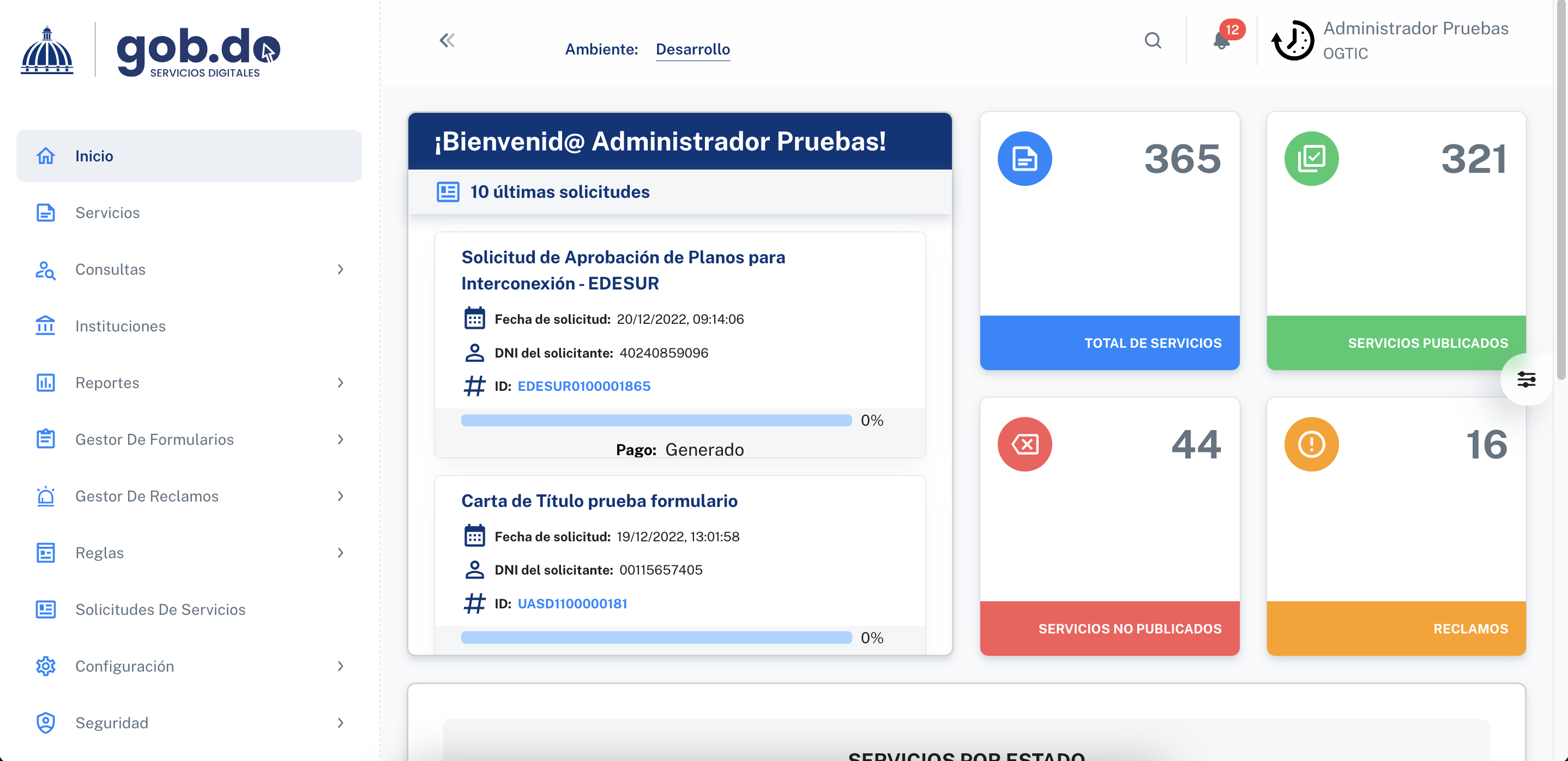Click the gob.do Servicios Digitales logo
The height and width of the screenshot is (761, 1568).
(x=150, y=51)
